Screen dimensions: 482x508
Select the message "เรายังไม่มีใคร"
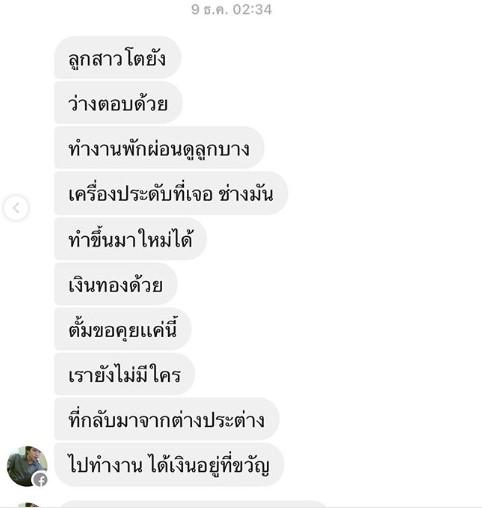(x=124, y=375)
